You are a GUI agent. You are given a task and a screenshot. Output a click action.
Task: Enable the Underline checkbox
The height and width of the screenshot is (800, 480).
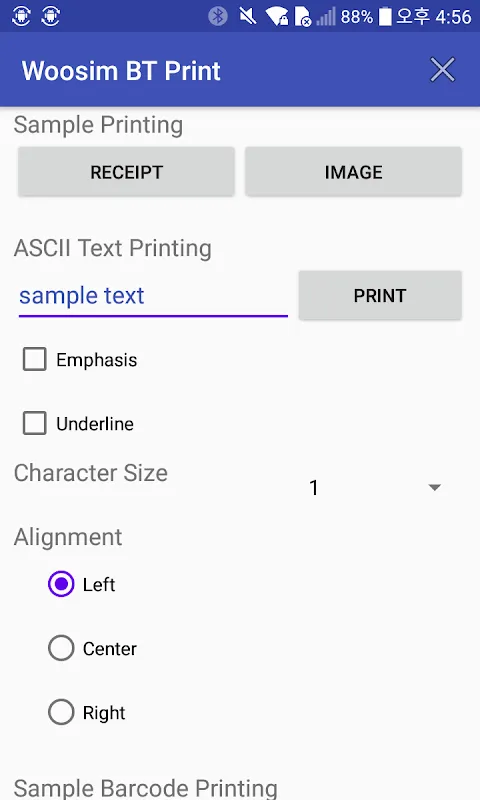pyautogui.click(x=35, y=423)
